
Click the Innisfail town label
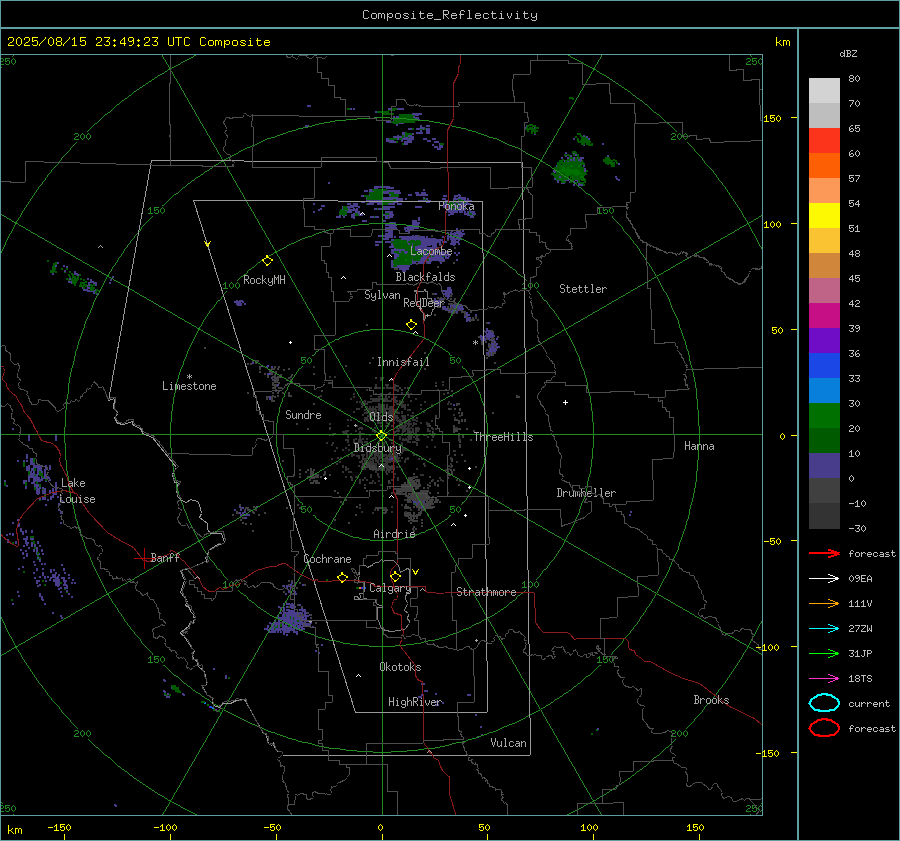point(403,362)
